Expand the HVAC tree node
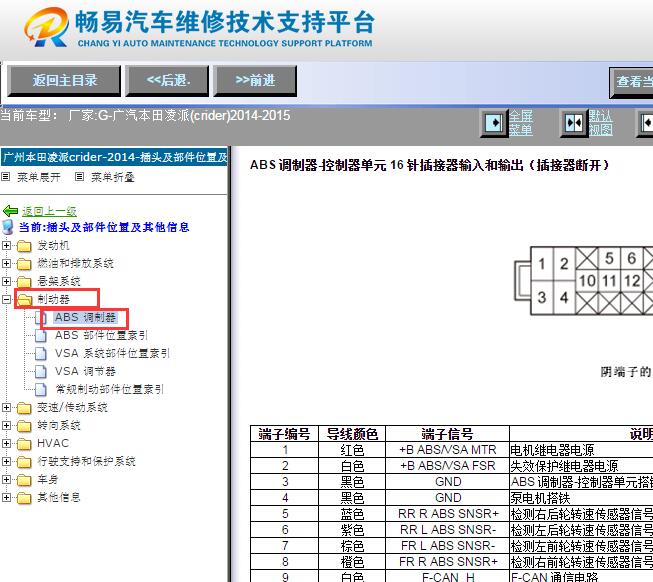Viewport: 653px width, 582px height. [6, 443]
